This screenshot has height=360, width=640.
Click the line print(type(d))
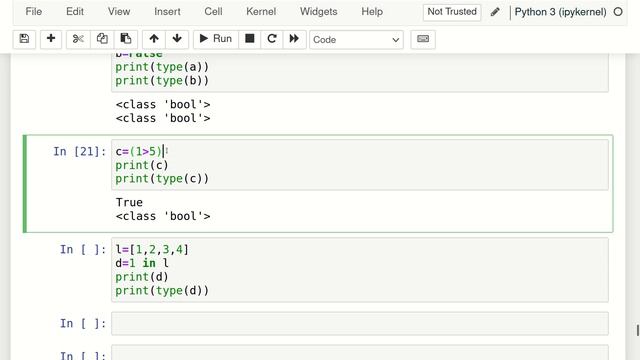coord(162,290)
